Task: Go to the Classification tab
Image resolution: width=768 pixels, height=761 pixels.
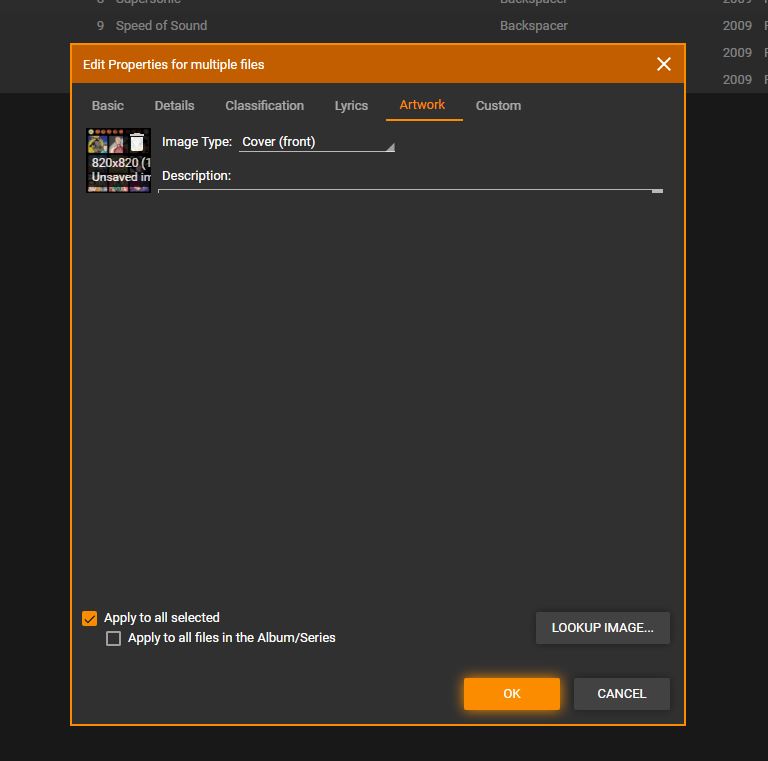Action: coord(264,105)
